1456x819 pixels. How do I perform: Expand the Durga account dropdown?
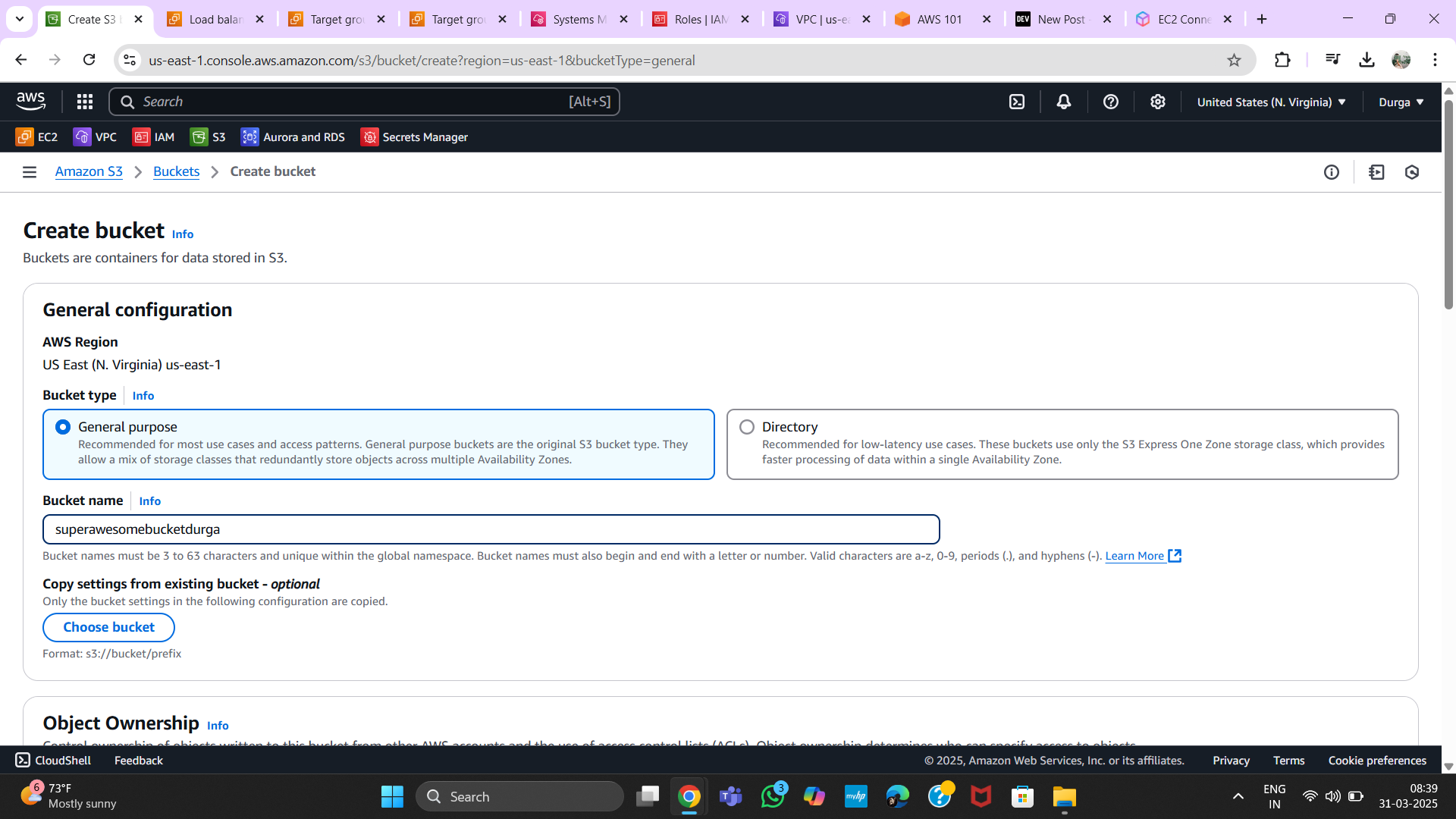coord(1401,102)
